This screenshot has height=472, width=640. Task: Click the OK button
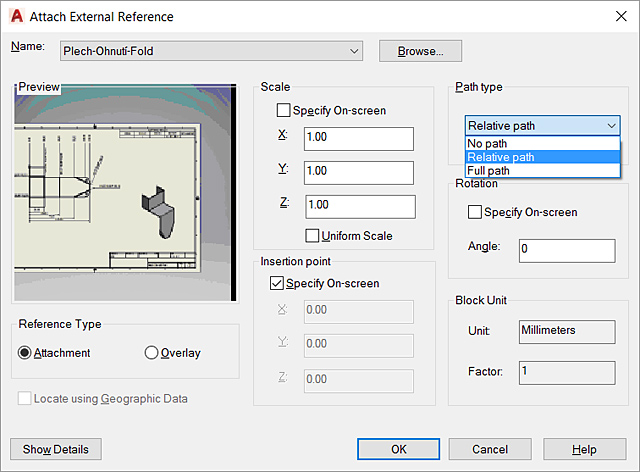point(398,449)
